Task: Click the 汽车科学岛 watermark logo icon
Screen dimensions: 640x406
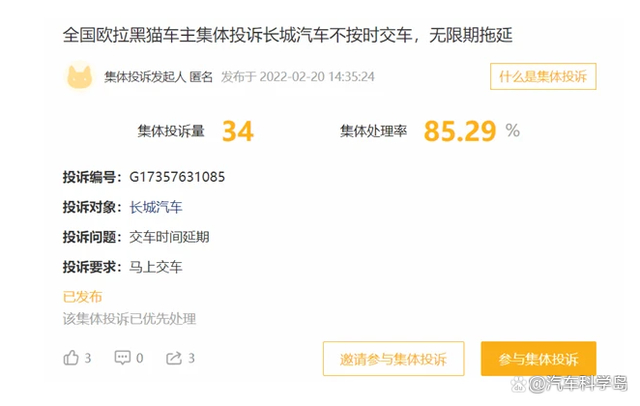Action: tap(538, 384)
